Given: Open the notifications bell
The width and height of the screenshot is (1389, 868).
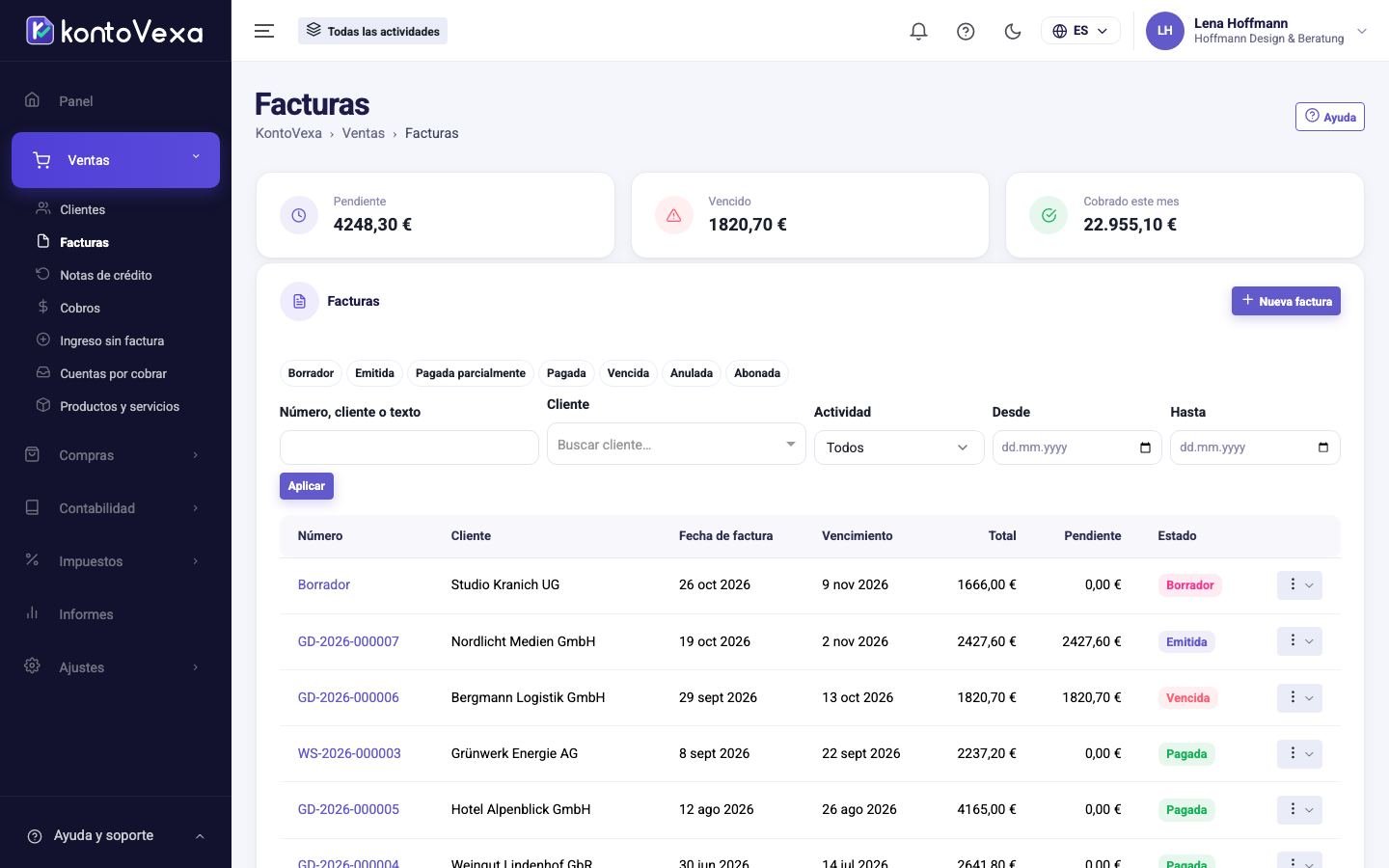Looking at the screenshot, I should click(918, 31).
